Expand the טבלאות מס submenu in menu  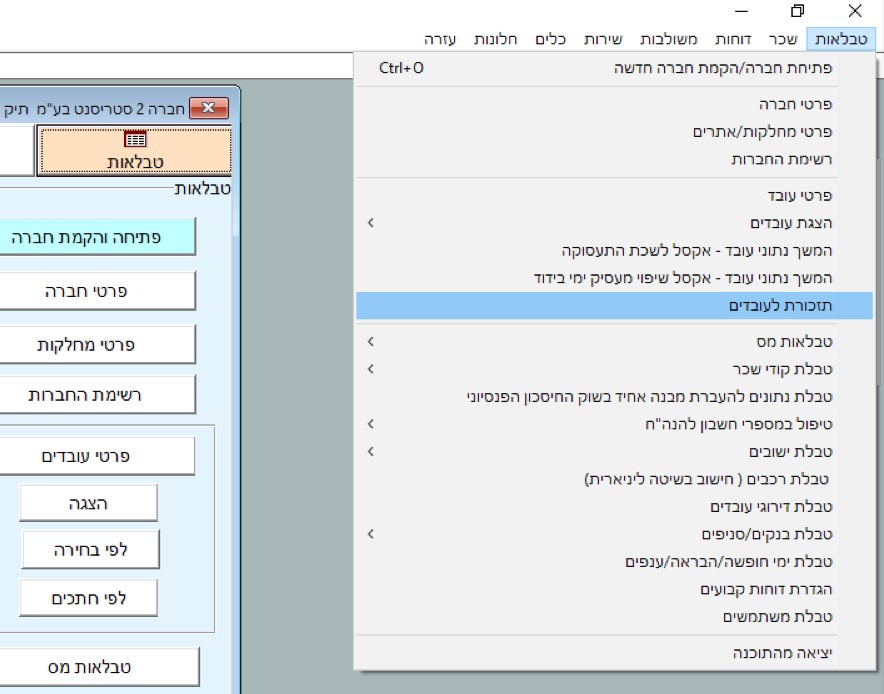tap(615, 342)
